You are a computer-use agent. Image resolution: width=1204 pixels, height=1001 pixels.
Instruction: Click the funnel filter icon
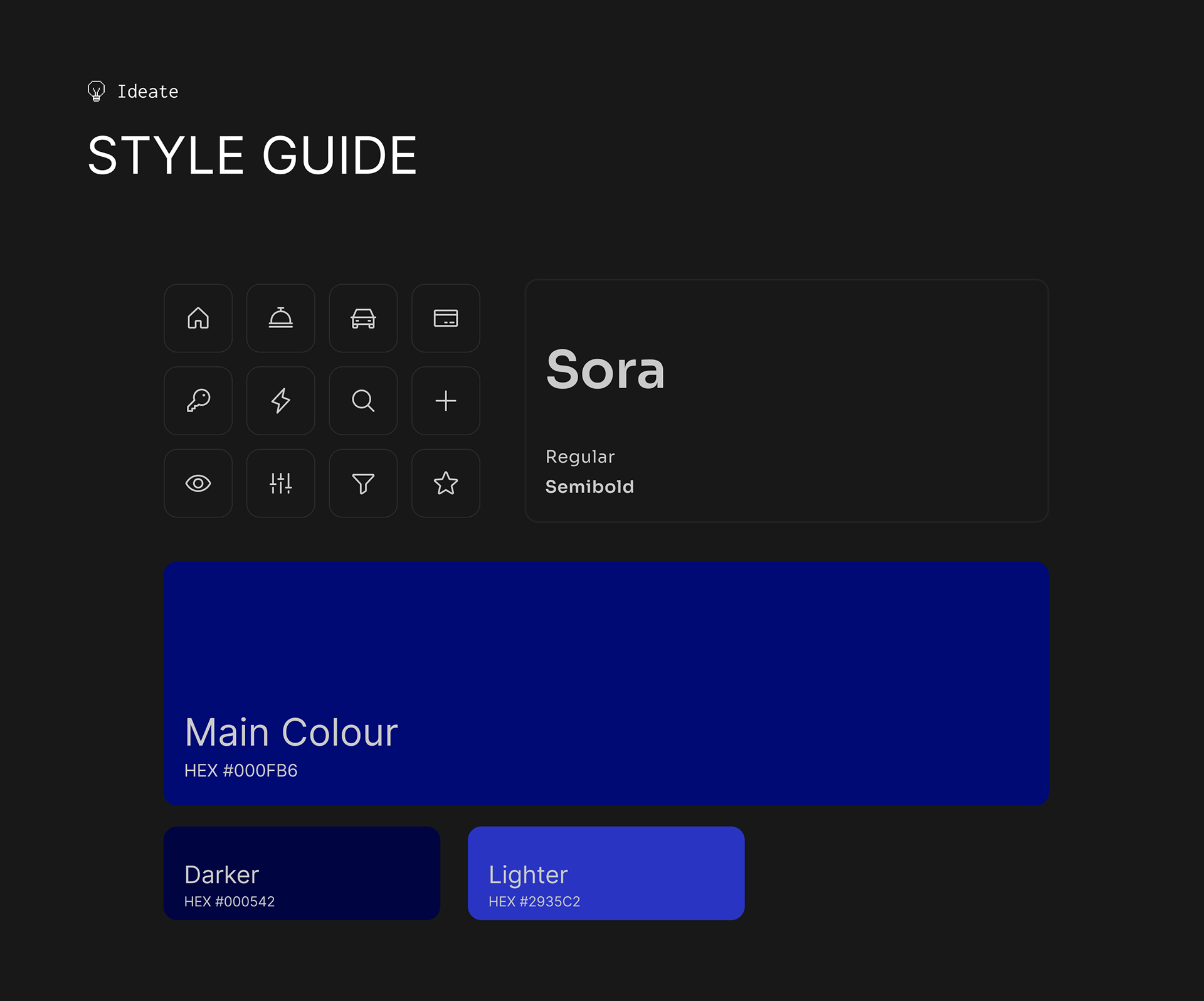pos(363,483)
